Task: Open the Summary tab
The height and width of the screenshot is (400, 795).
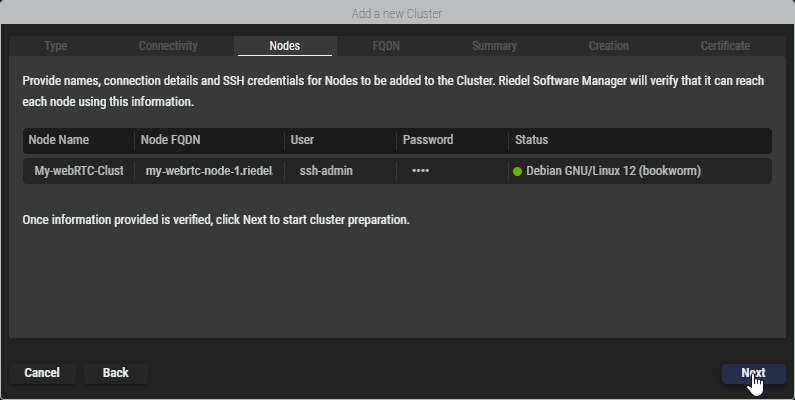Action: [494, 46]
